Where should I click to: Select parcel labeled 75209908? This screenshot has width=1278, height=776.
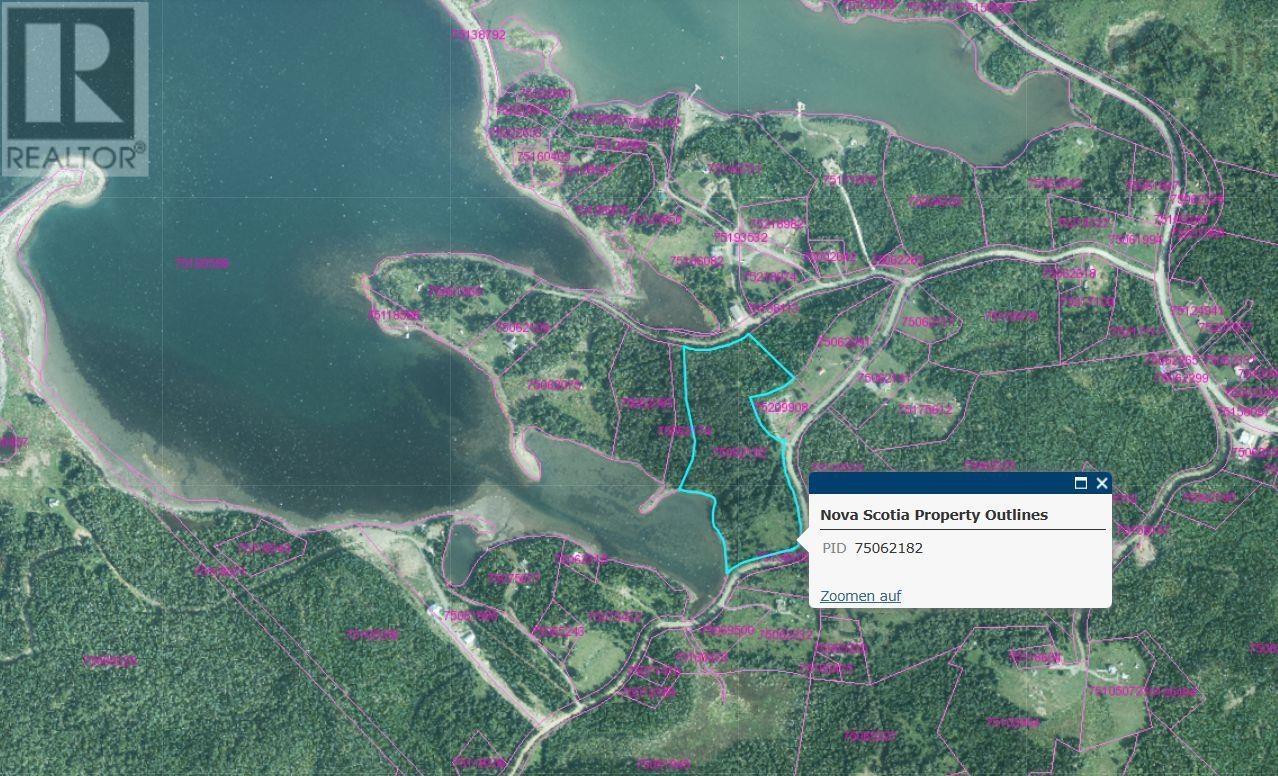coord(783,407)
